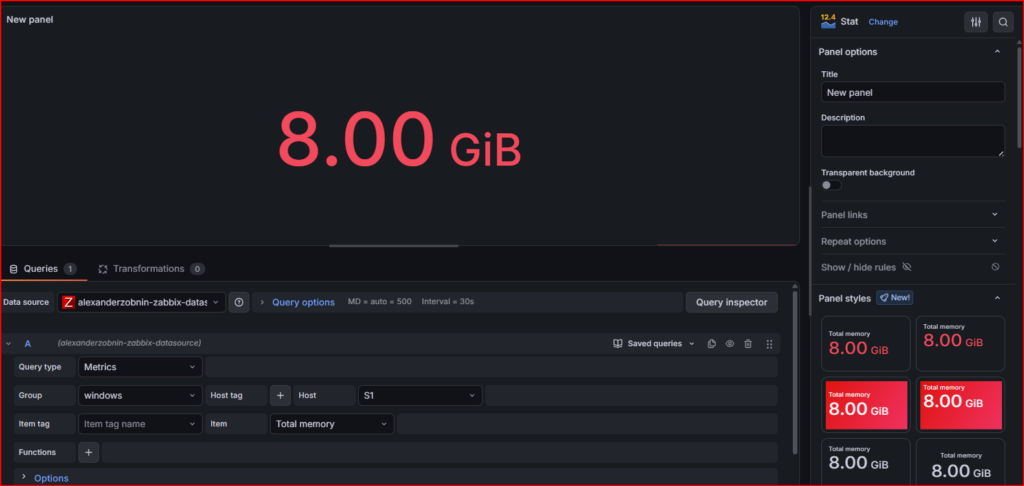Image resolution: width=1024 pixels, height=486 pixels.
Task: Open the Host S1 dropdown
Action: [x=420, y=395]
